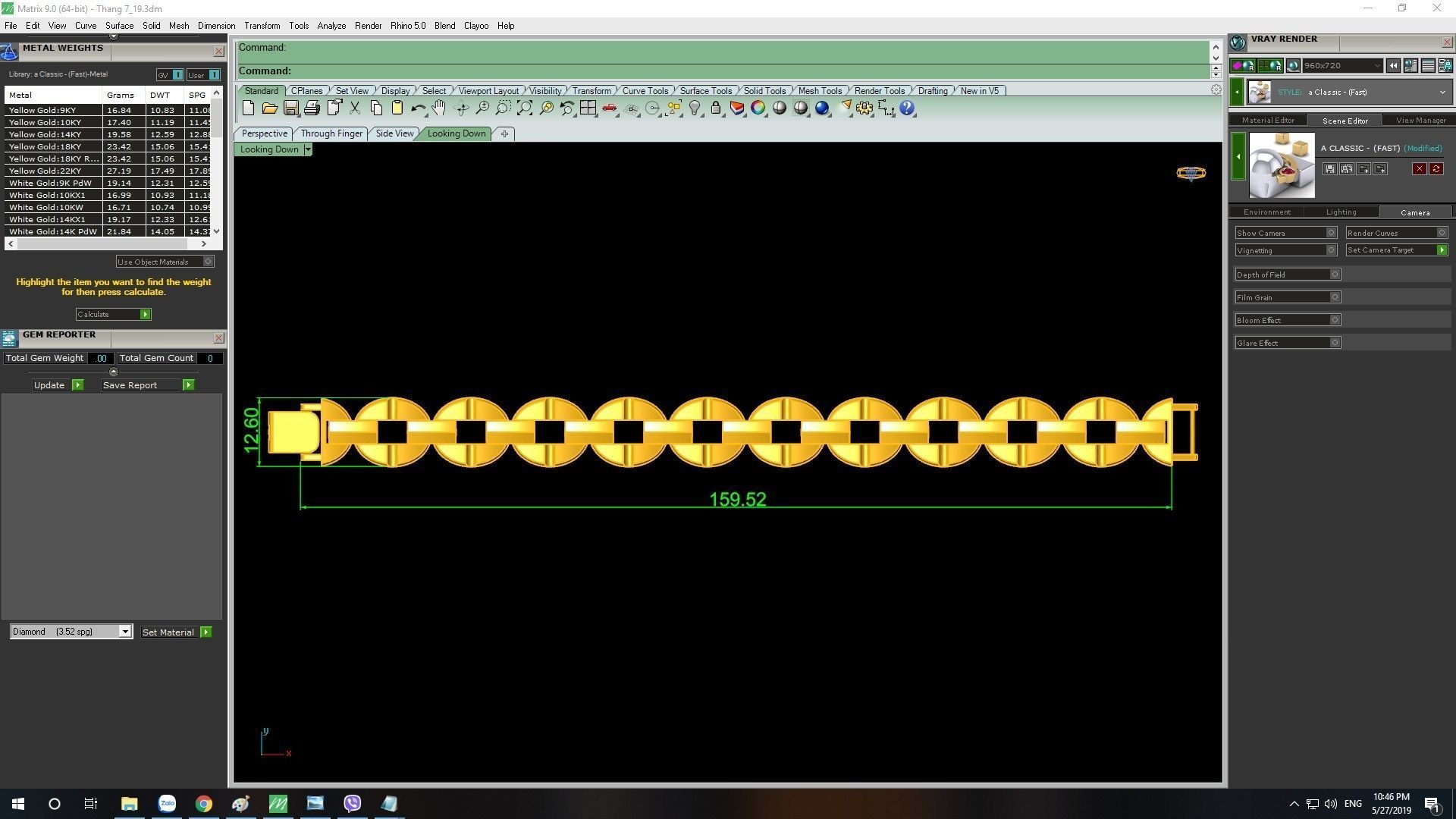Click the four viewports layout icon
Image resolution: width=1456 pixels, height=819 pixels.
click(x=588, y=108)
